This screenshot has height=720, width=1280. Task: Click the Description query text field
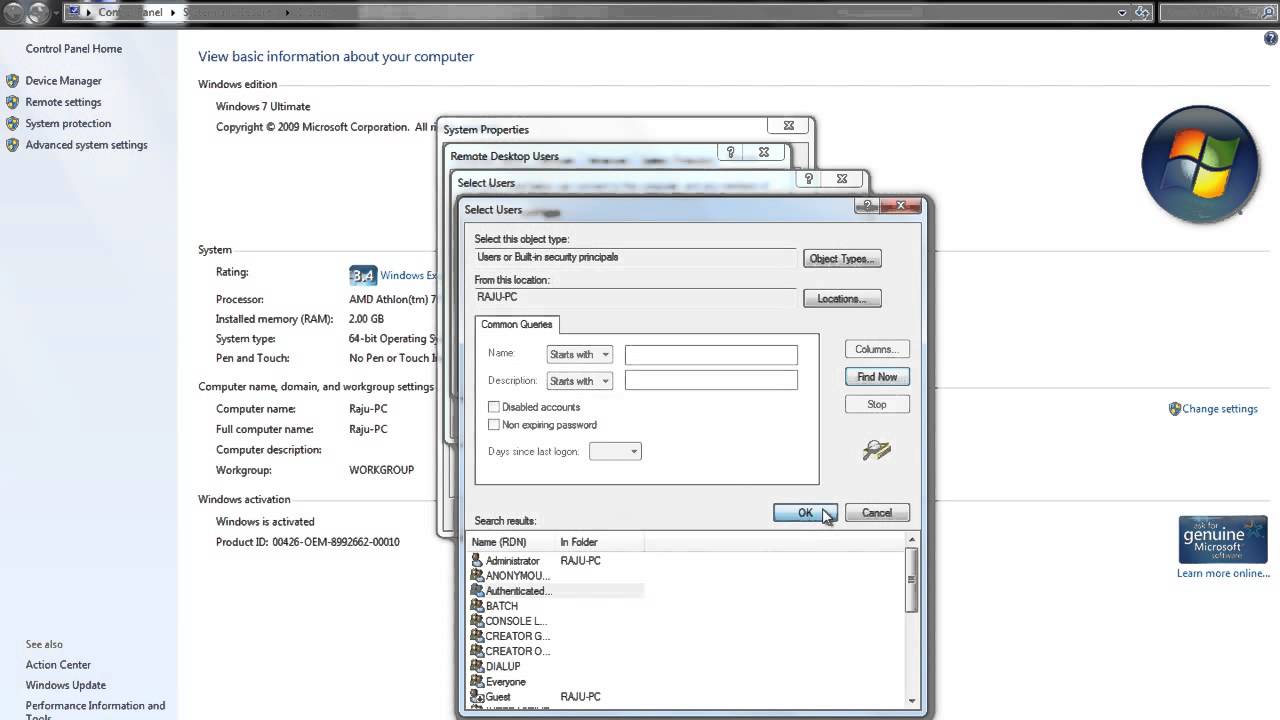pyautogui.click(x=711, y=381)
